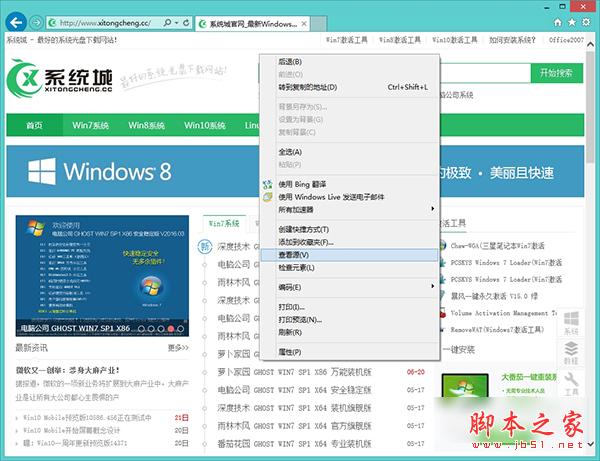Viewport: 600px width, 461px height.
Task: Open the Win10激活工具 top link
Action: 455,40
